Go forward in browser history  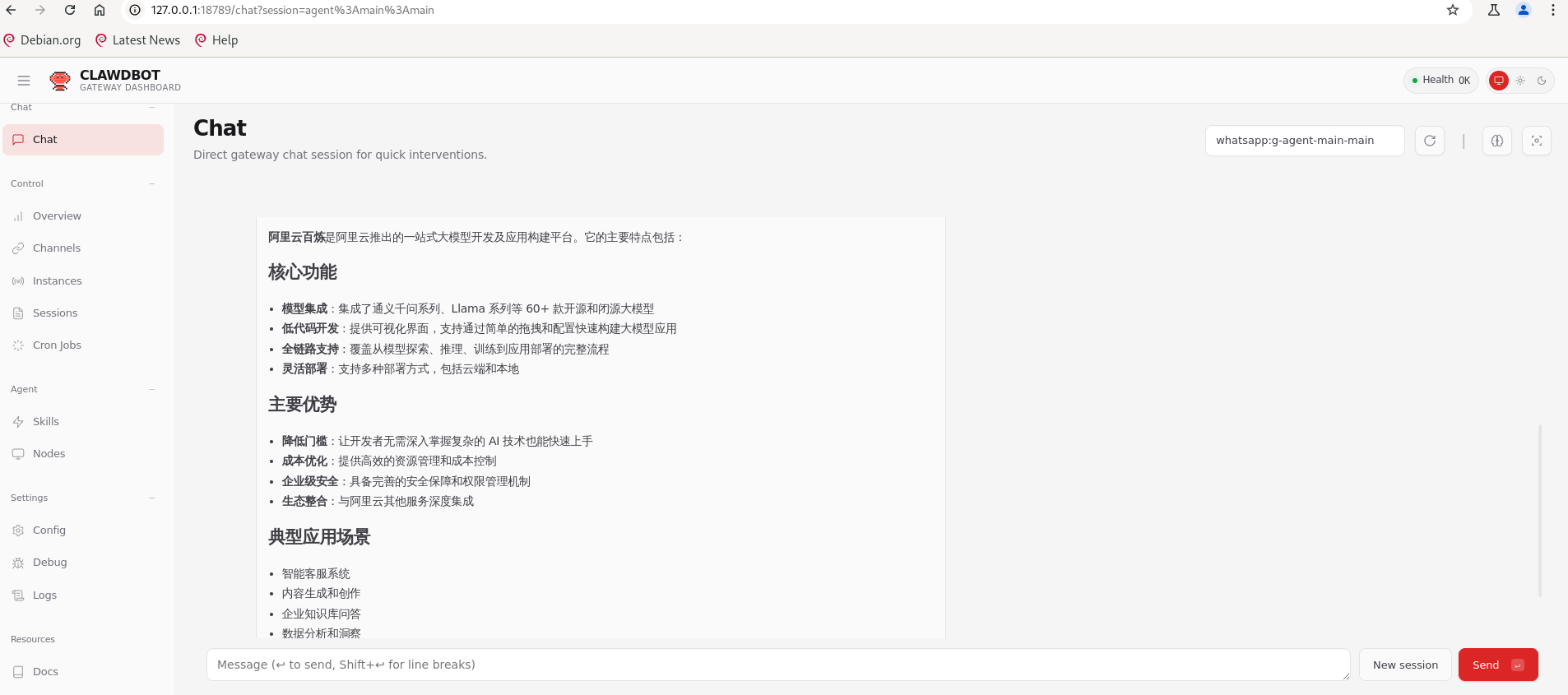[40, 10]
